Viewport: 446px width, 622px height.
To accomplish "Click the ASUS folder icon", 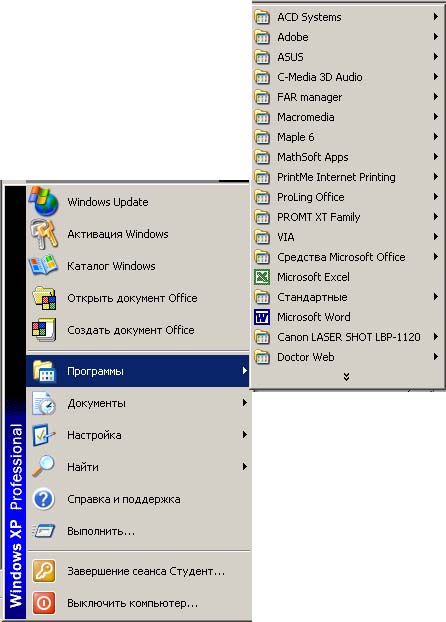I will pyautogui.click(x=262, y=57).
